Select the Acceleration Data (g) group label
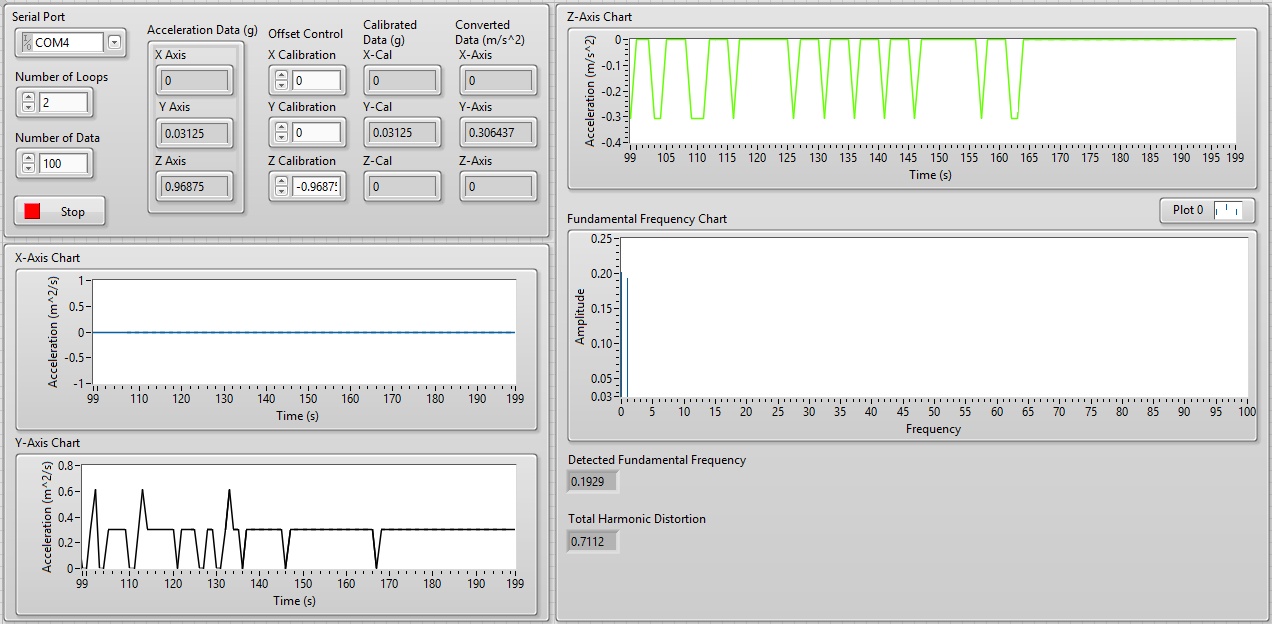 coord(202,30)
